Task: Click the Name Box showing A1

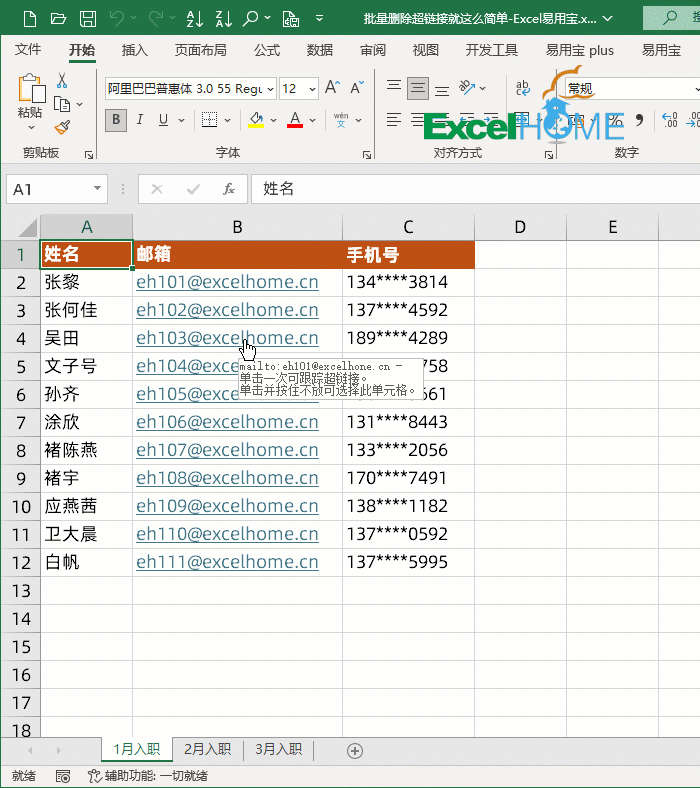Action: pyautogui.click(x=57, y=189)
